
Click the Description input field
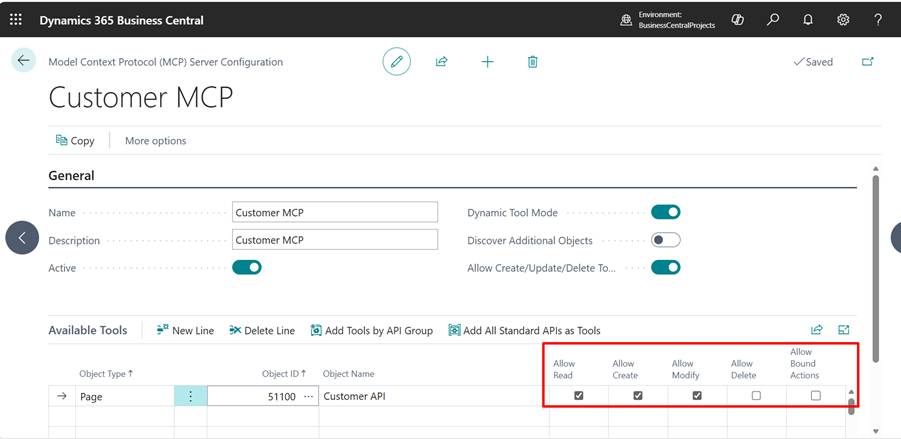pos(335,240)
